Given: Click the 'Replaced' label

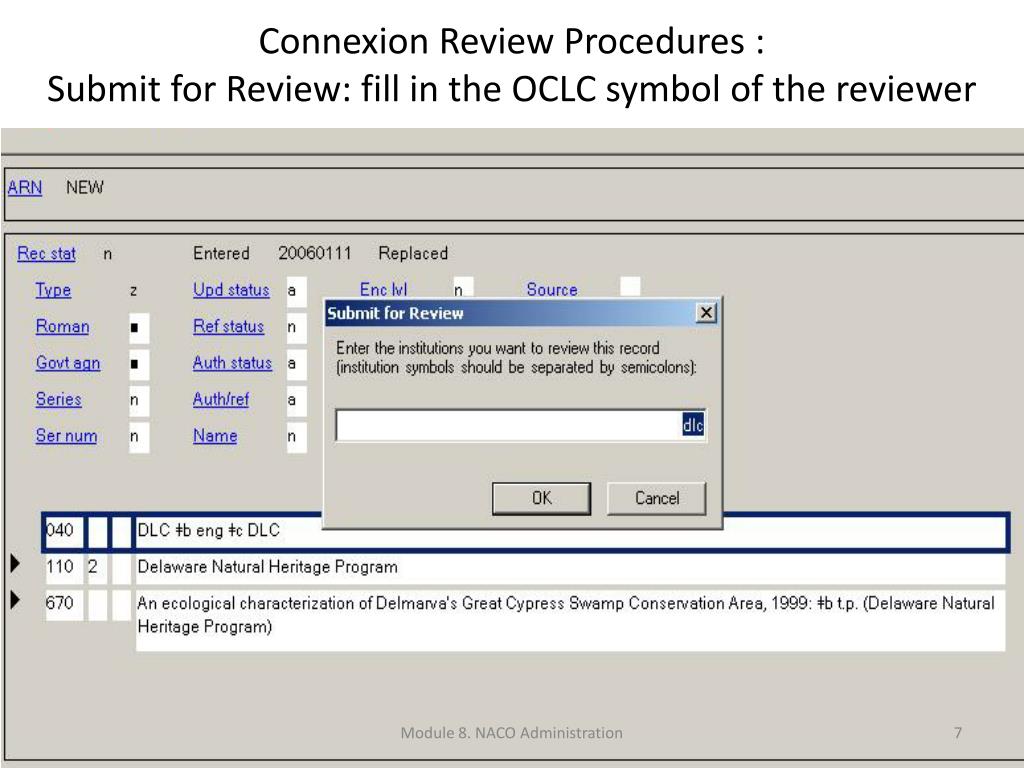Looking at the screenshot, I should 413,253.
